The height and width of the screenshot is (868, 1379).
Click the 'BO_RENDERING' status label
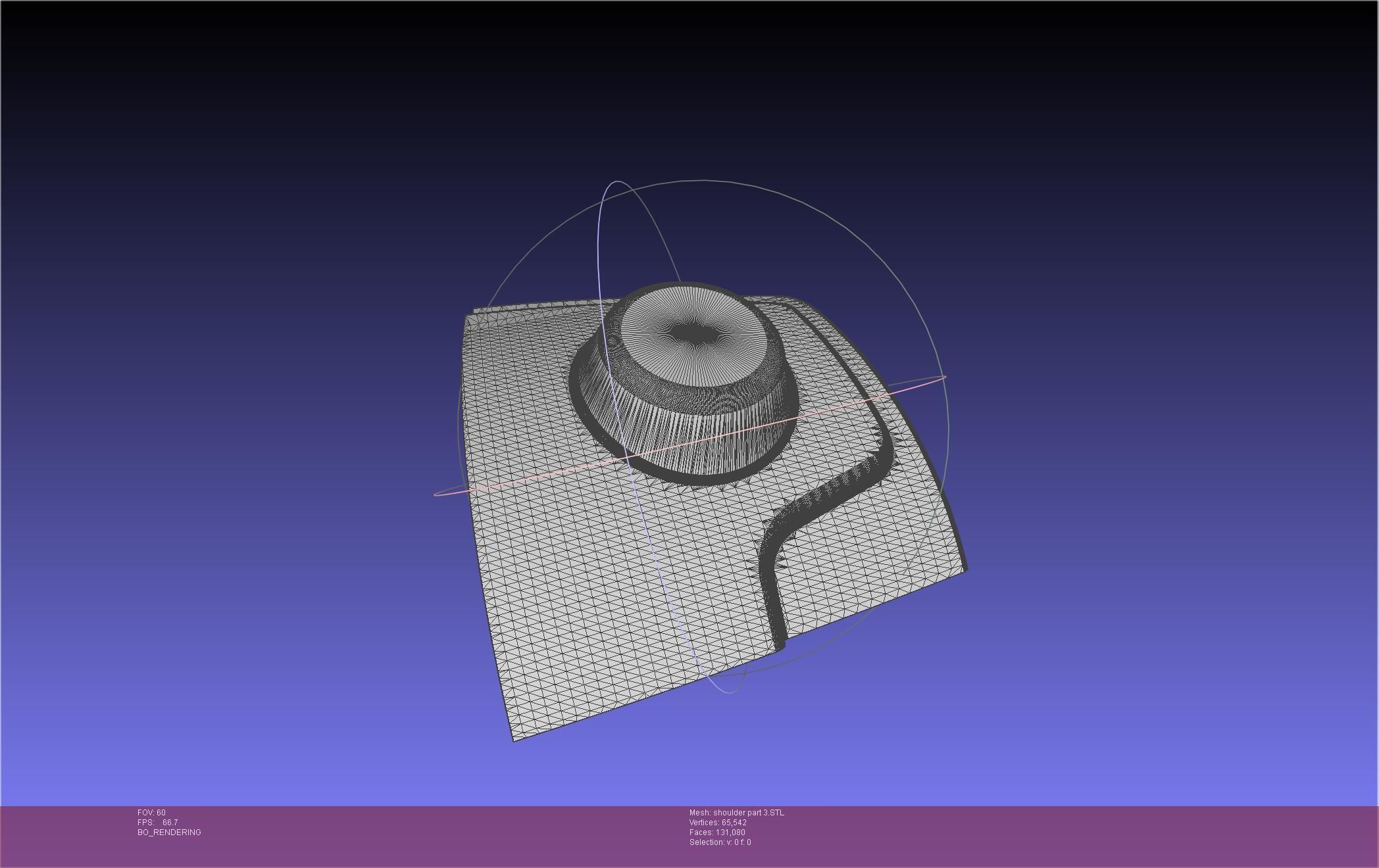(169, 832)
